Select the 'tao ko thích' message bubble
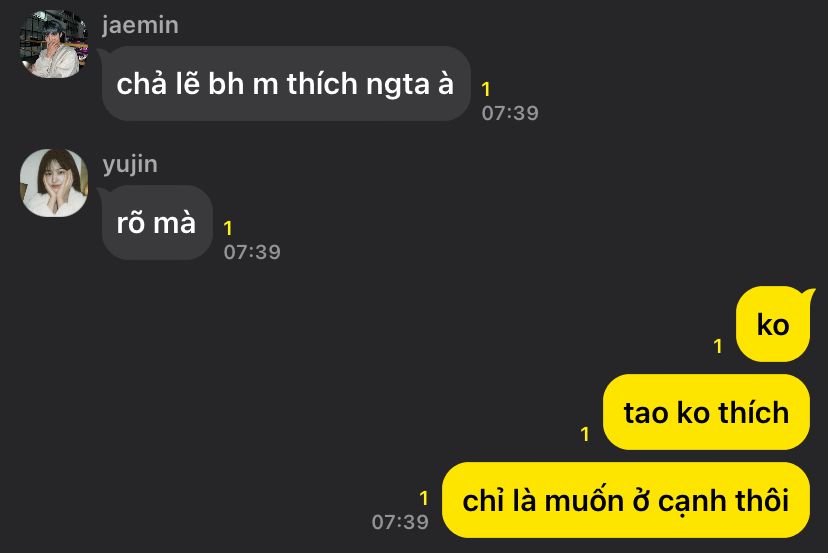This screenshot has height=553, width=828. click(706, 412)
